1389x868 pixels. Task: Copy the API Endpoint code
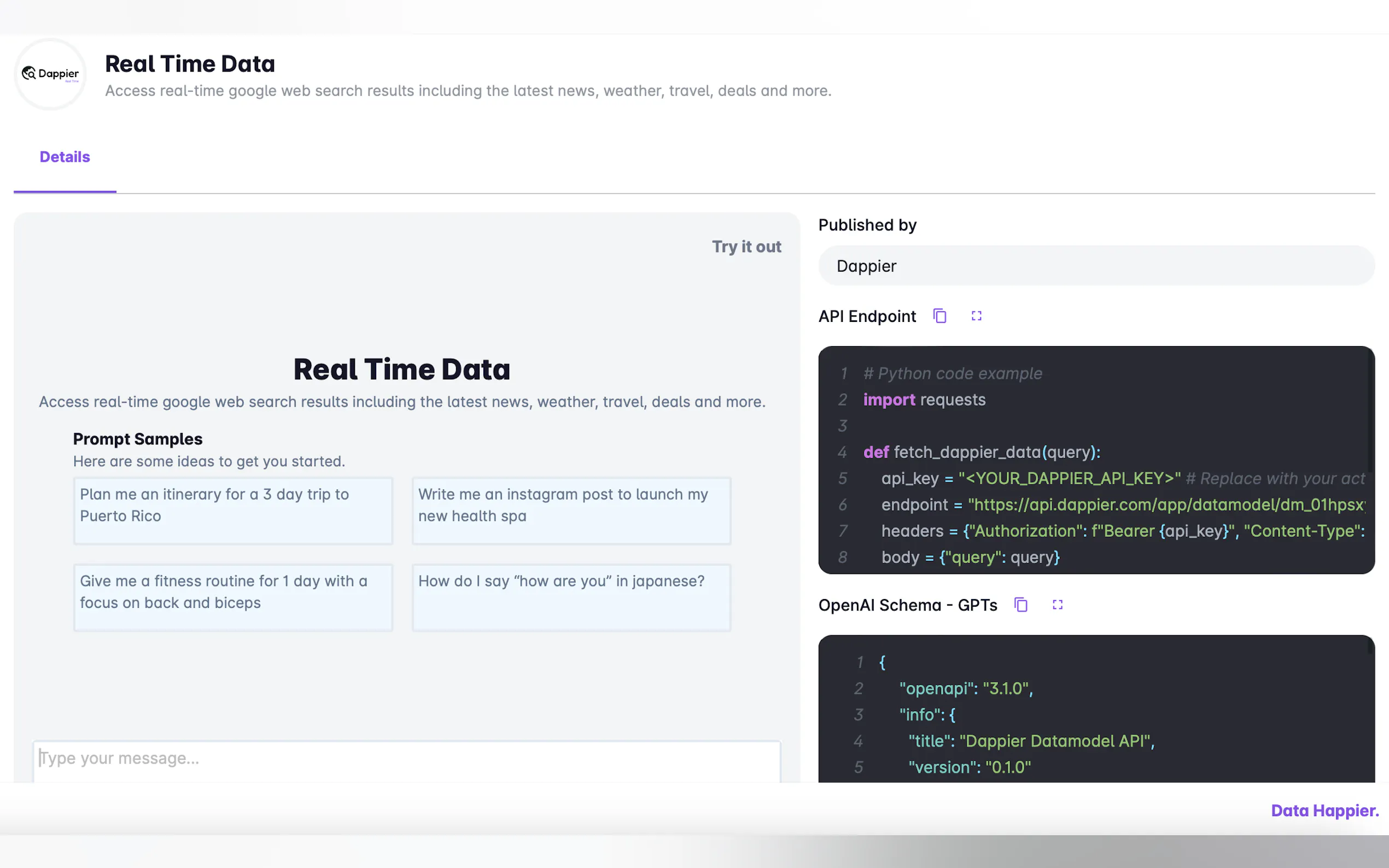pyautogui.click(x=939, y=316)
